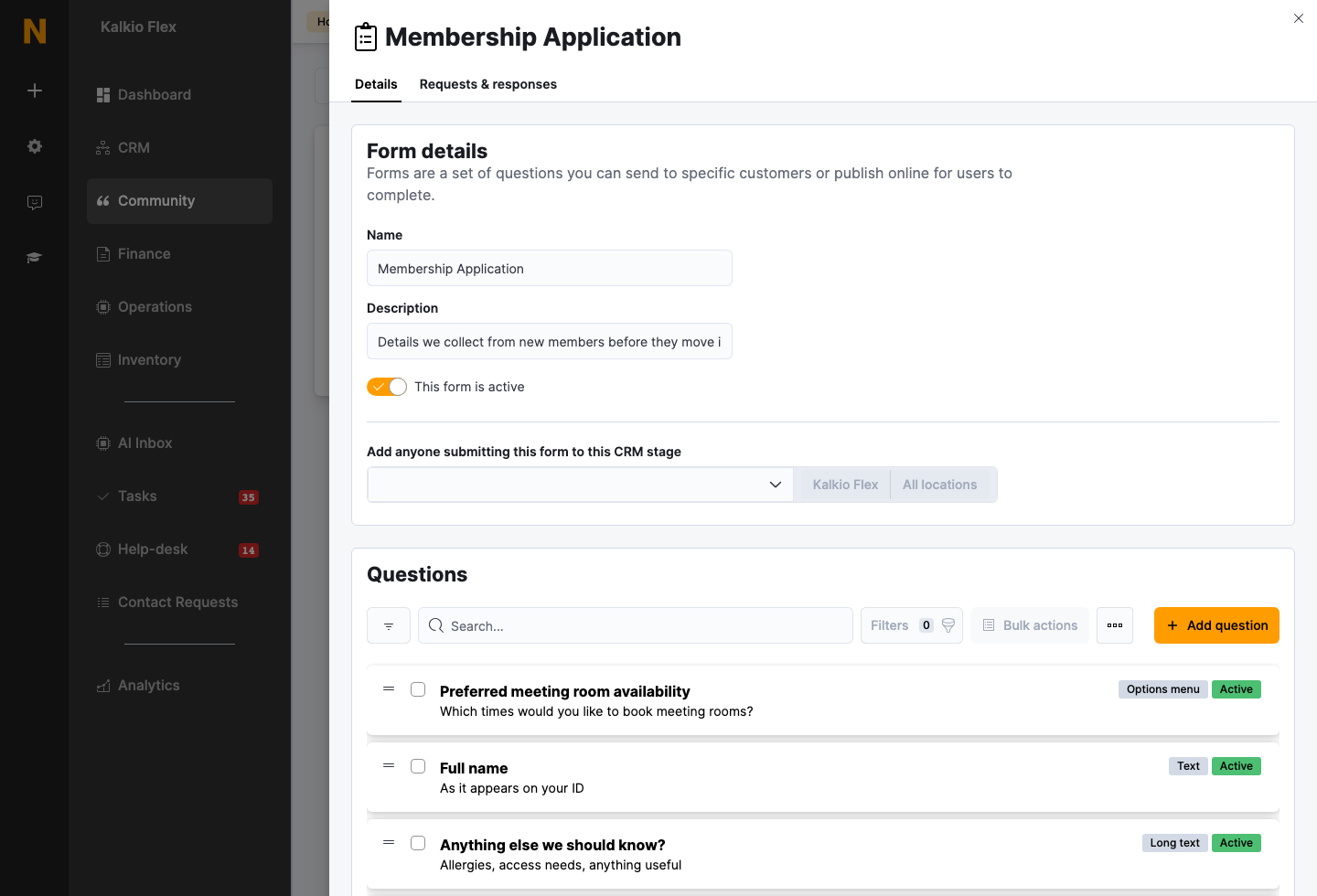The height and width of the screenshot is (896, 1317).
Task: Open AI Inbox in the sidebar
Action: point(179,443)
